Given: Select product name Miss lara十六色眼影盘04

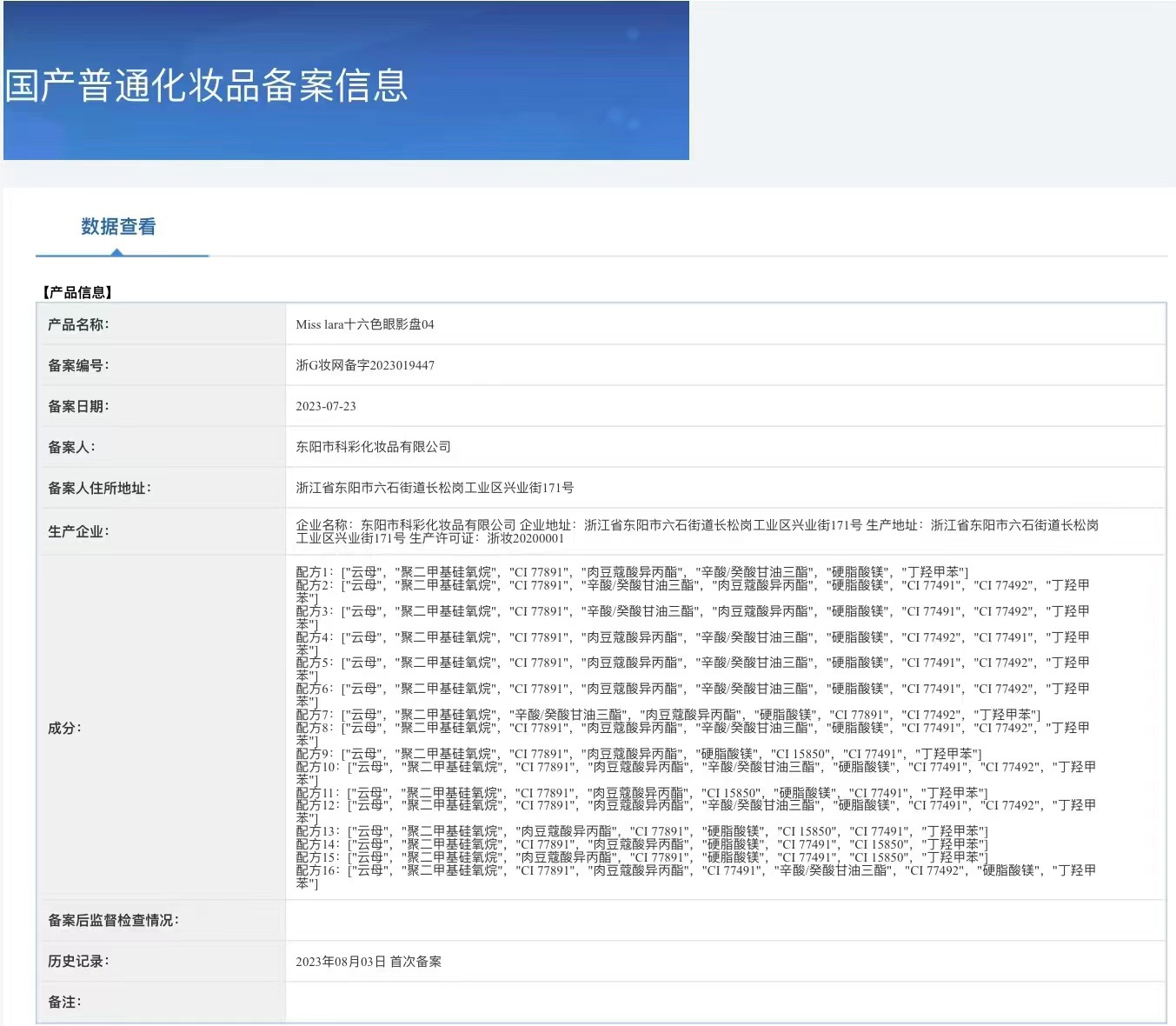Looking at the screenshot, I should coord(365,324).
